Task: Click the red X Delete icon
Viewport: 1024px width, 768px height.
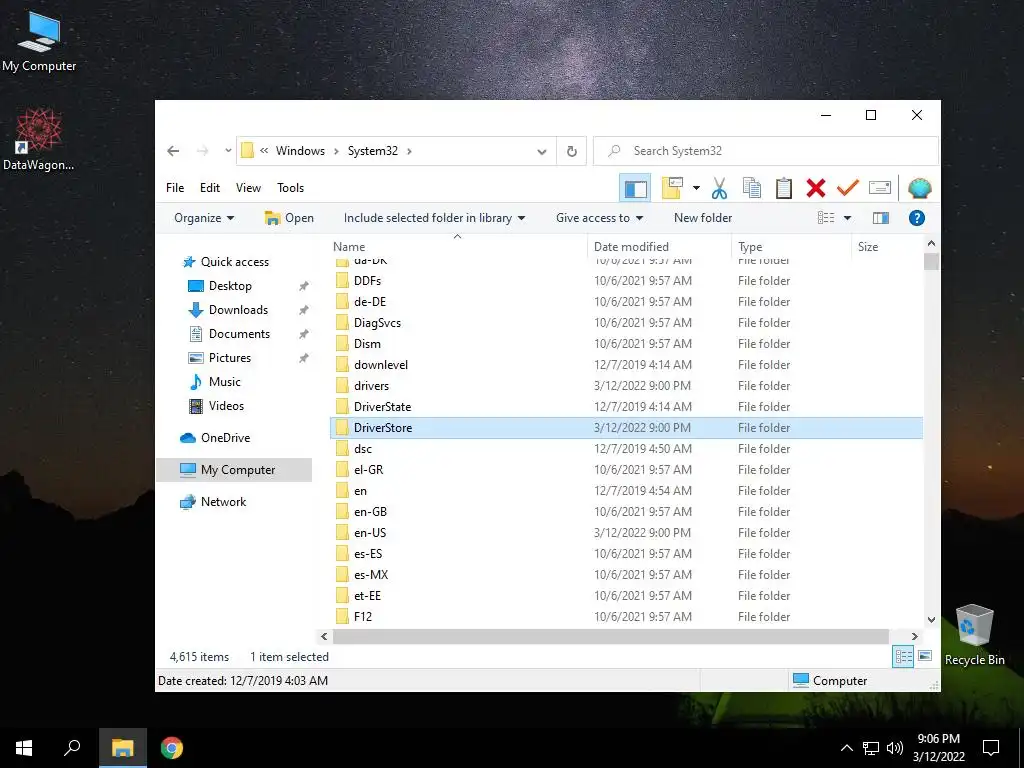Action: pos(816,189)
